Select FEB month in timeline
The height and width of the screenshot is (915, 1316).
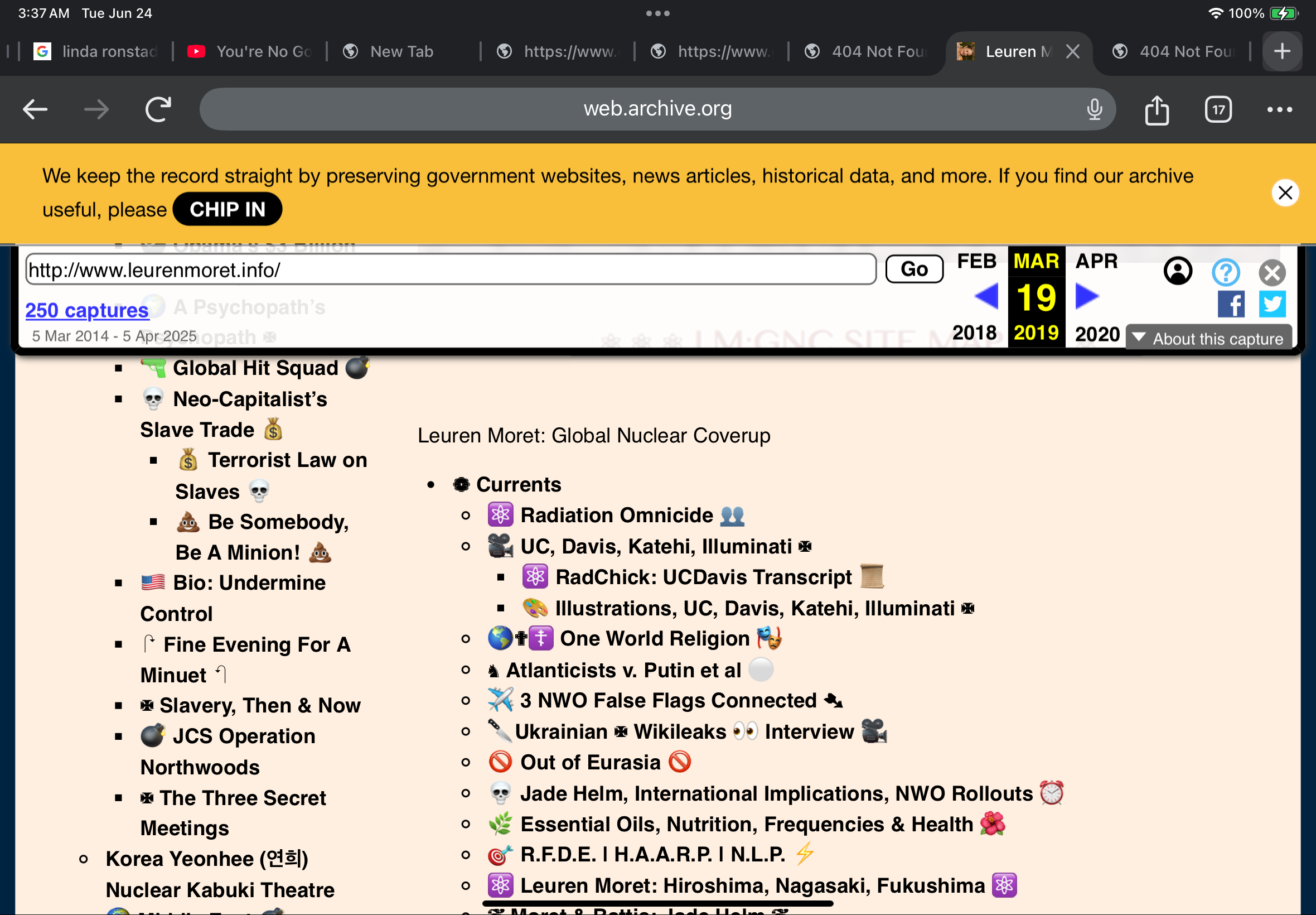[x=977, y=262]
